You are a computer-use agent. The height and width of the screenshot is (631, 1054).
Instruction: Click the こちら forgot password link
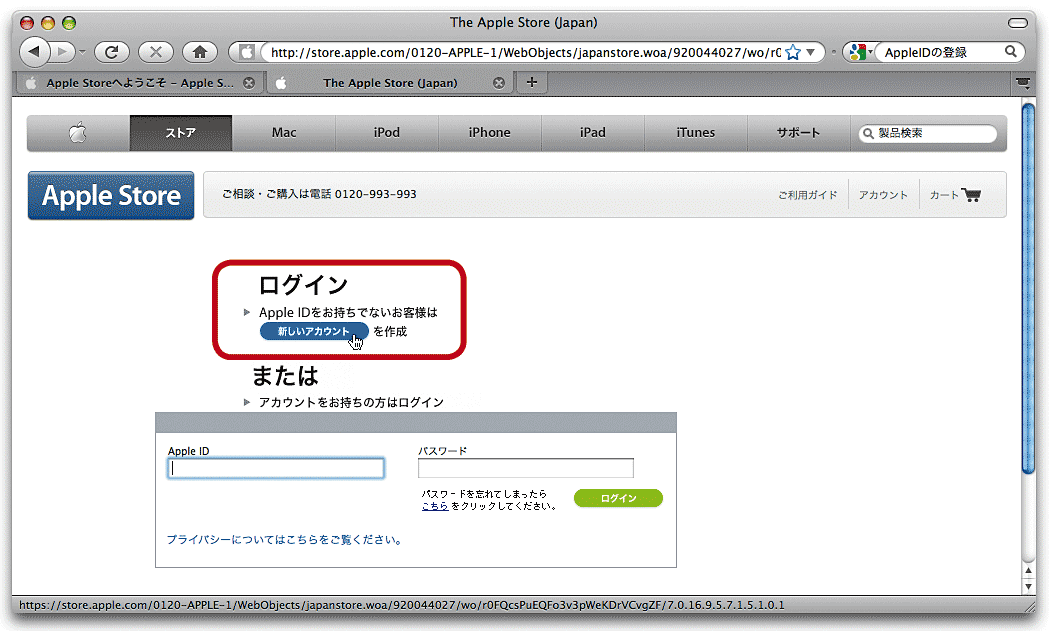pos(435,506)
